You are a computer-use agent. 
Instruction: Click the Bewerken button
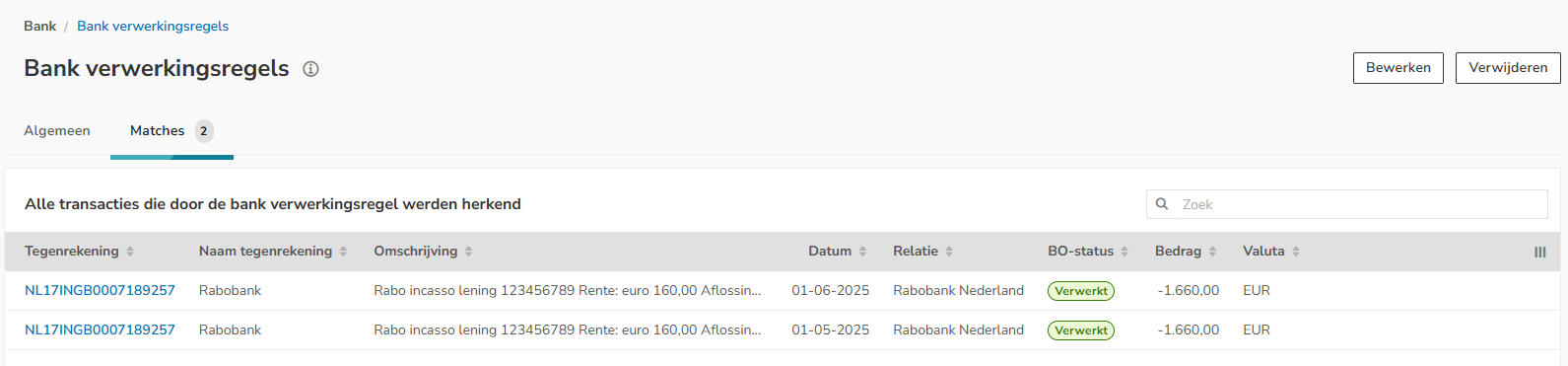coord(1398,68)
